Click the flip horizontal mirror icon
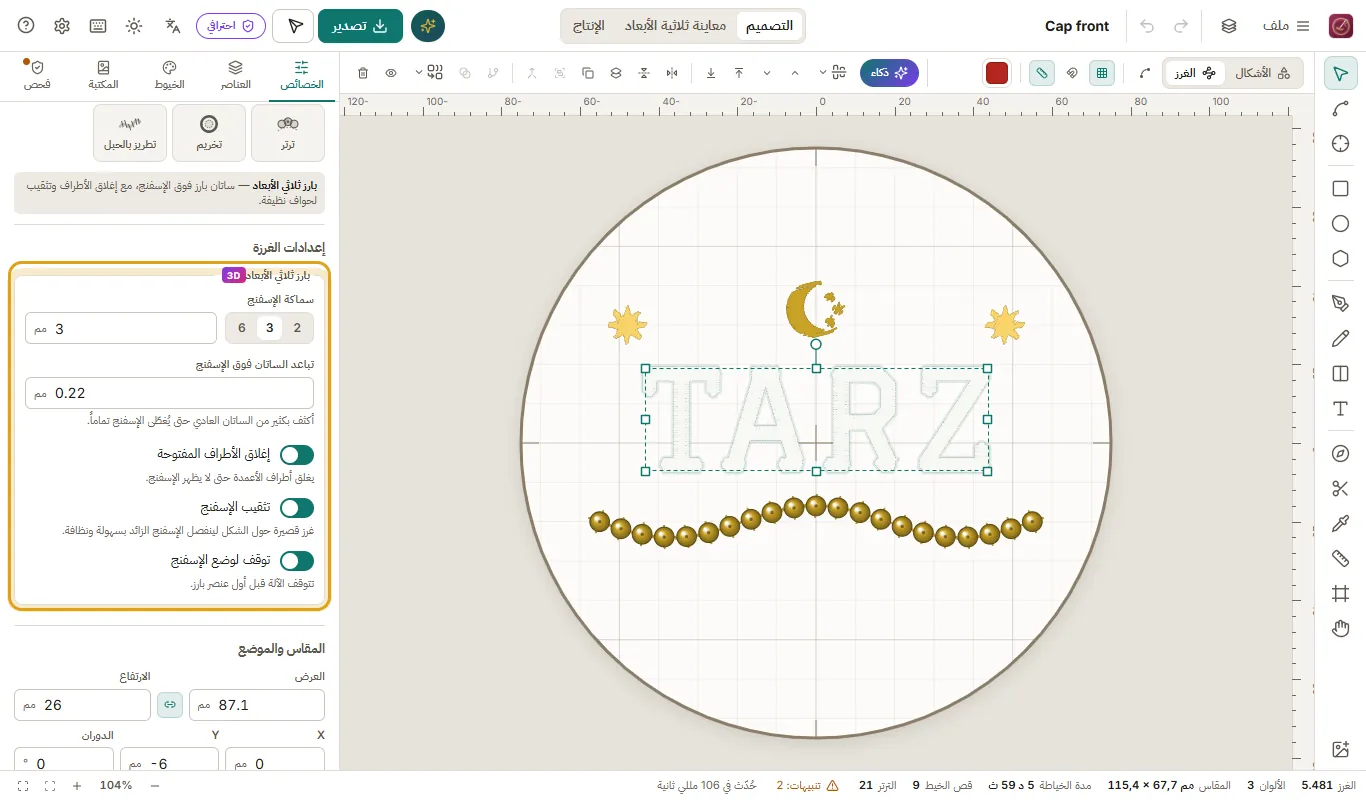Screen dimensions: 1366x800 pos(671,73)
